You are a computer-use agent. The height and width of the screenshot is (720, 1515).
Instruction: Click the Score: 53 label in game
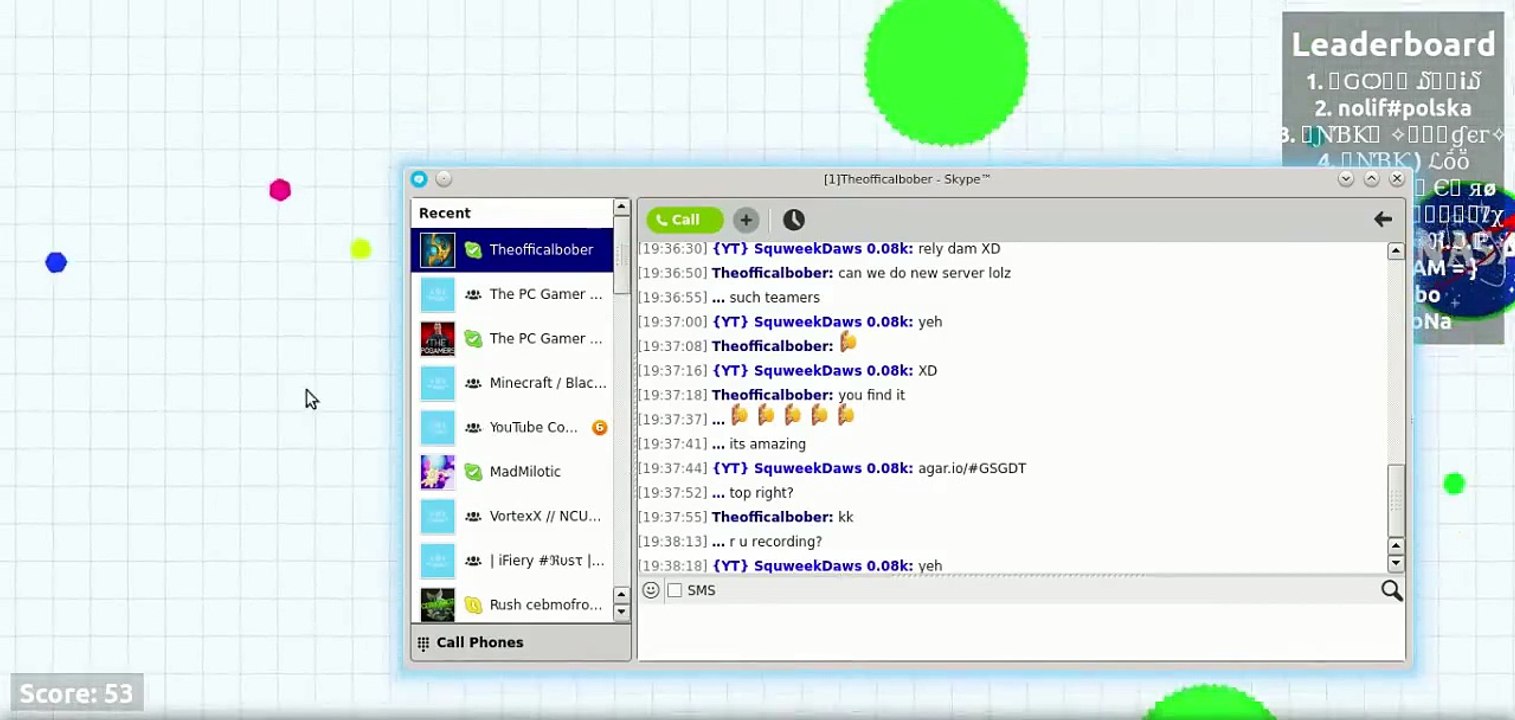[x=76, y=693]
